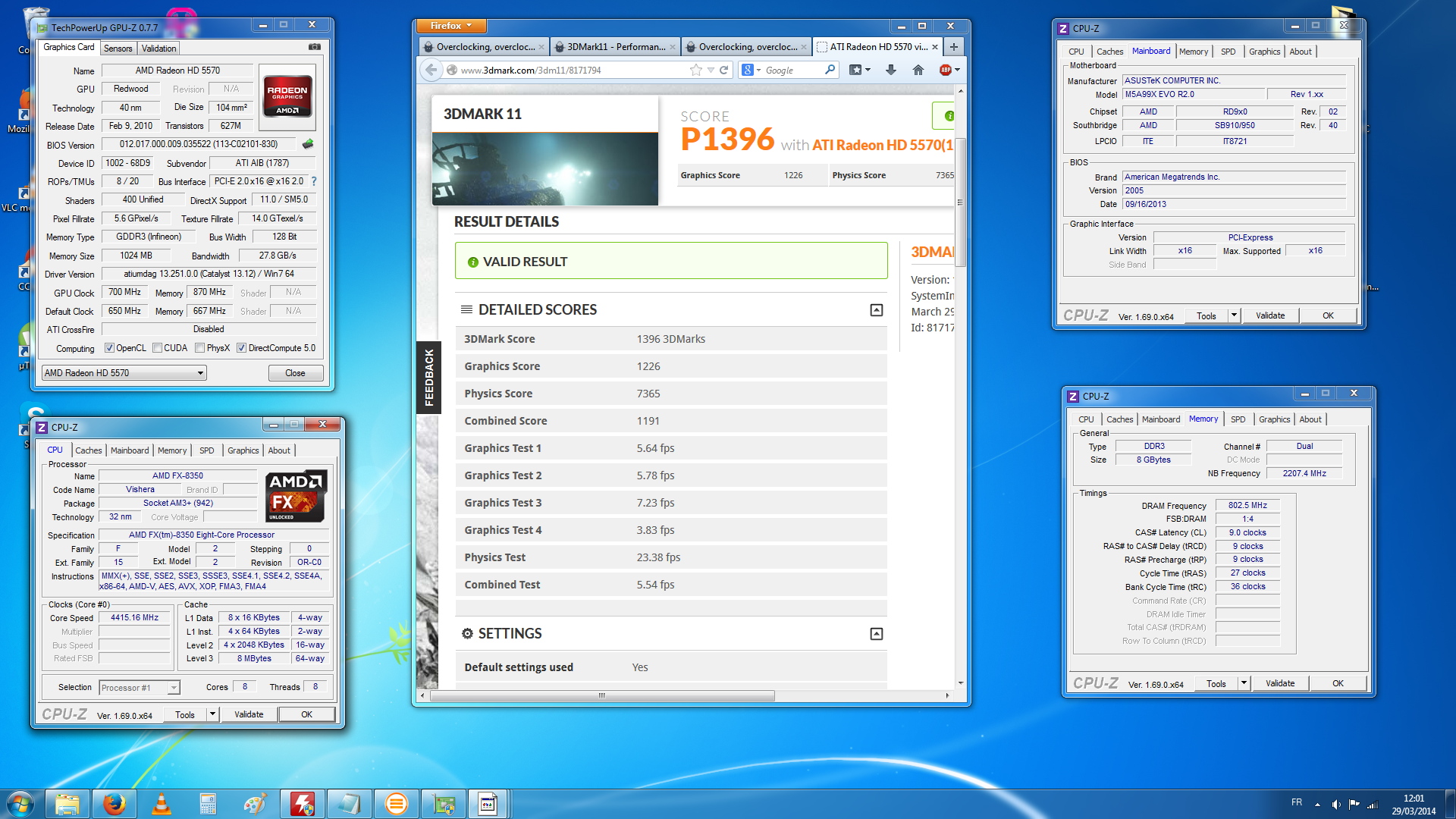The width and height of the screenshot is (1456, 819).
Task: Select the SPD tab in CPU-Z Mainboard window
Action: [1228, 52]
